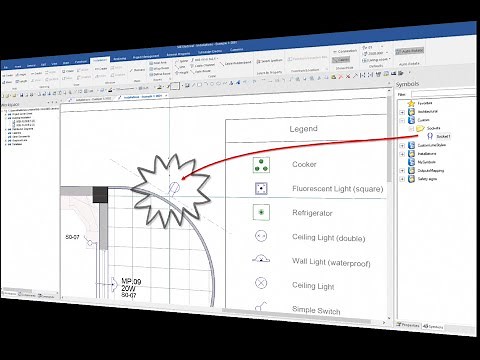Toggle Cables in Show/Hide group
This screenshot has height=360, width=480.
click(341, 60)
